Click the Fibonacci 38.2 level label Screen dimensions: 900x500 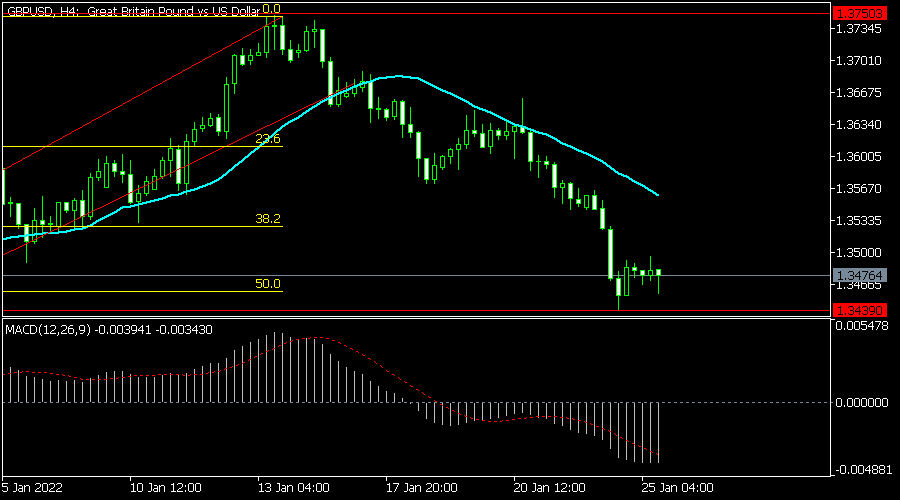point(268,219)
